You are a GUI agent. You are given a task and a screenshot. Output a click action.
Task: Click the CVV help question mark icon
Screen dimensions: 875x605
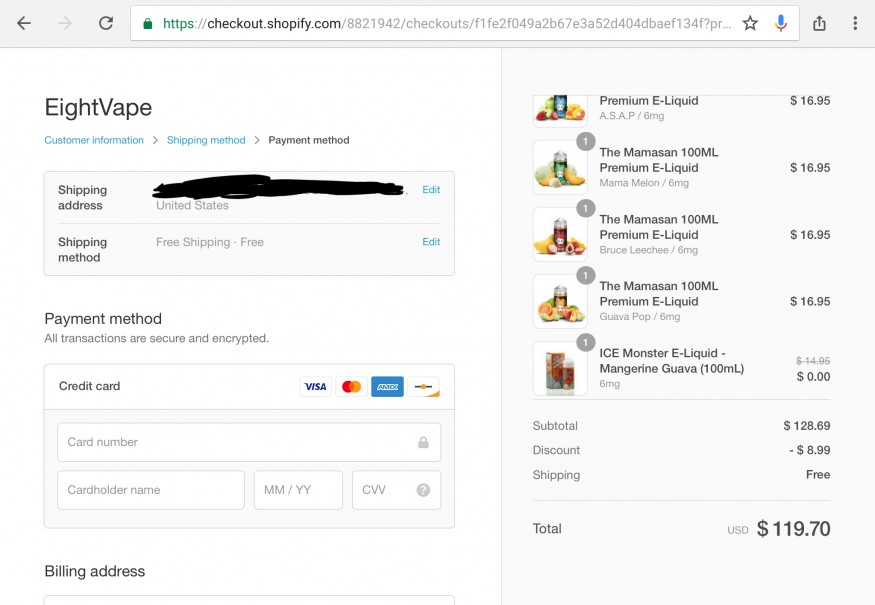424,489
